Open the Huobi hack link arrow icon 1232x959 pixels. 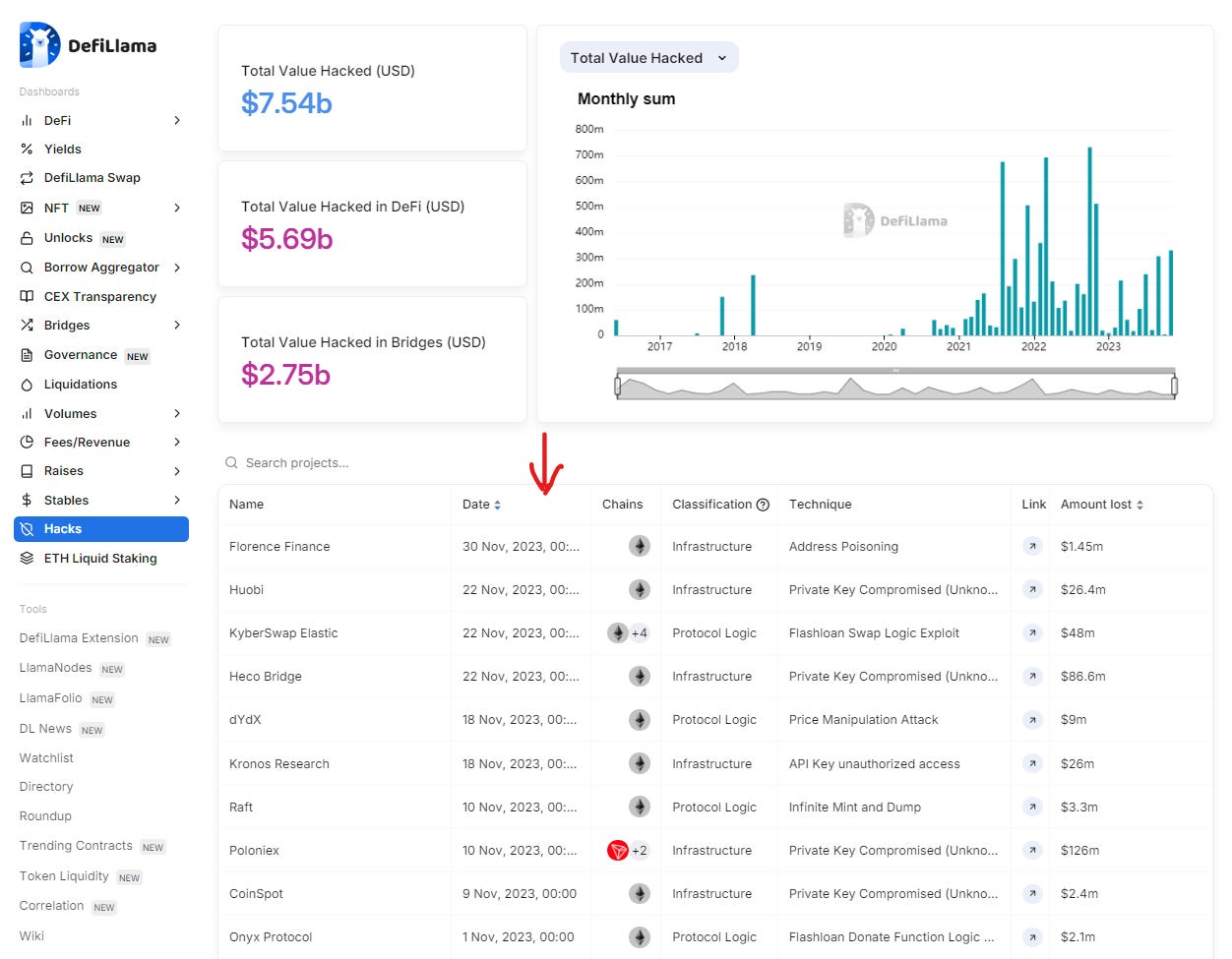tap(1032, 589)
